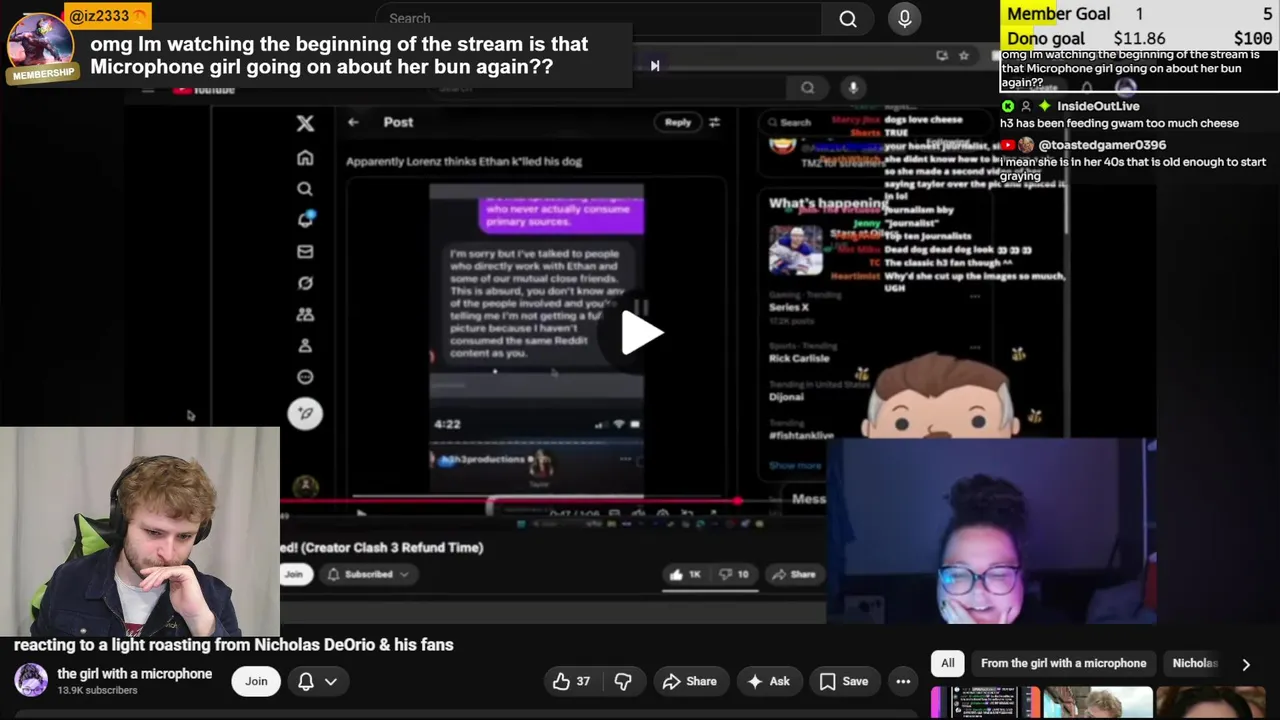This screenshot has width=1280, height=720.
Task: Click the X Messages envelope icon
Action: coord(305,251)
